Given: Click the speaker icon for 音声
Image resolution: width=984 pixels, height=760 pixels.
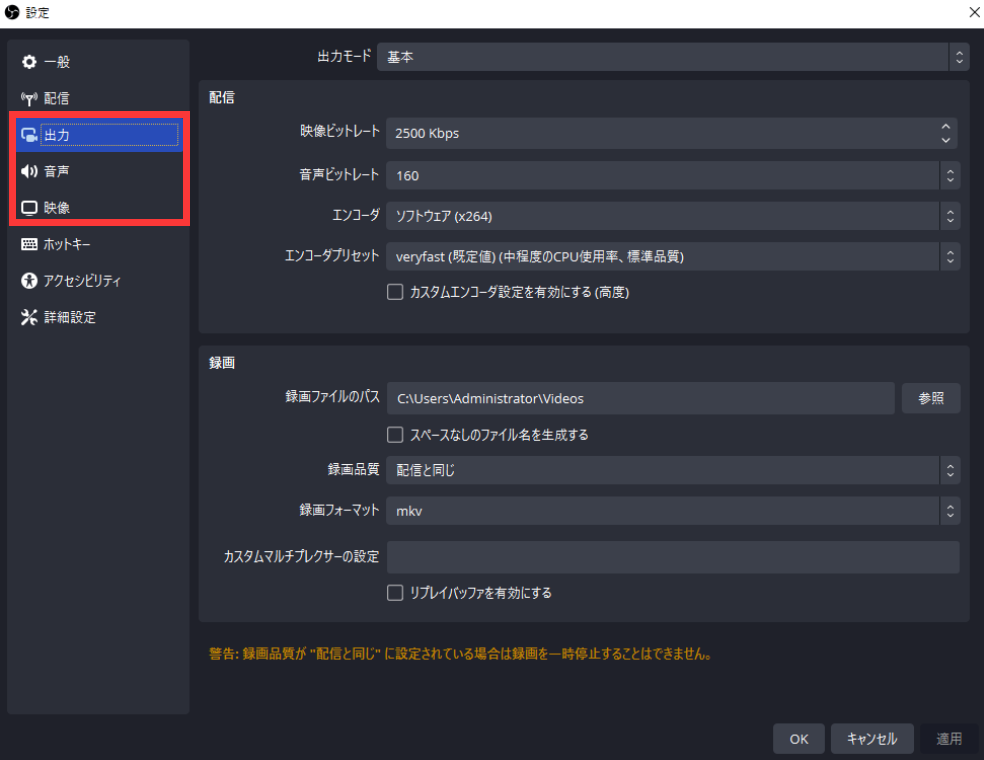Looking at the screenshot, I should coord(29,171).
